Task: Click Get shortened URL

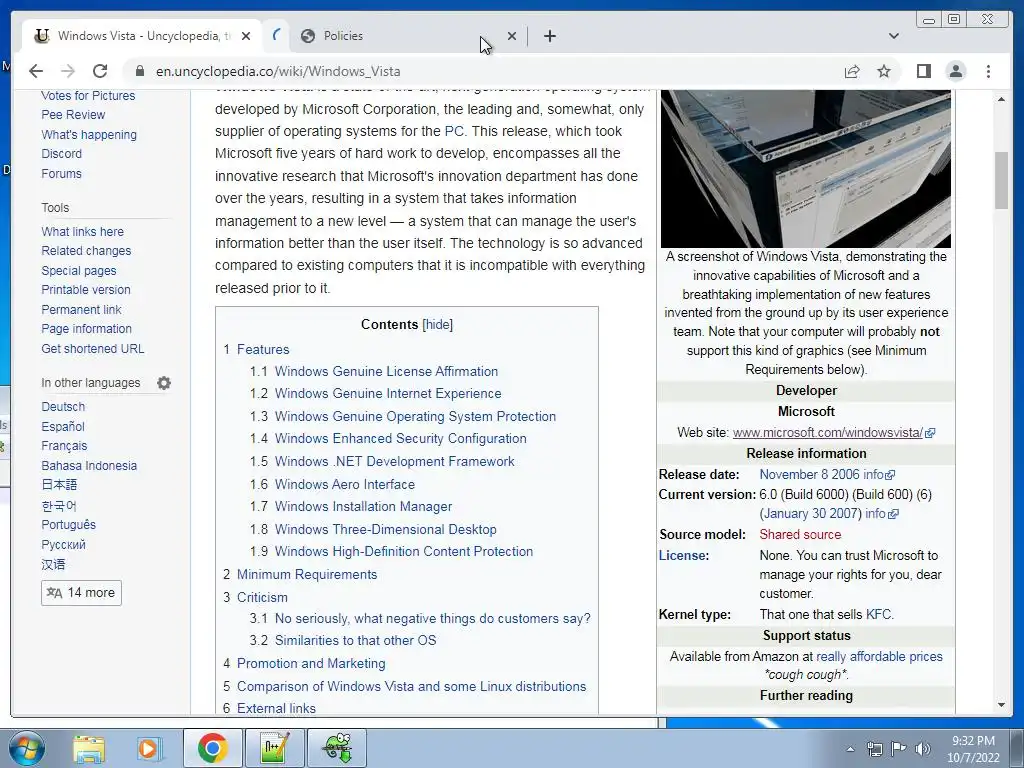Action: [93, 349]
